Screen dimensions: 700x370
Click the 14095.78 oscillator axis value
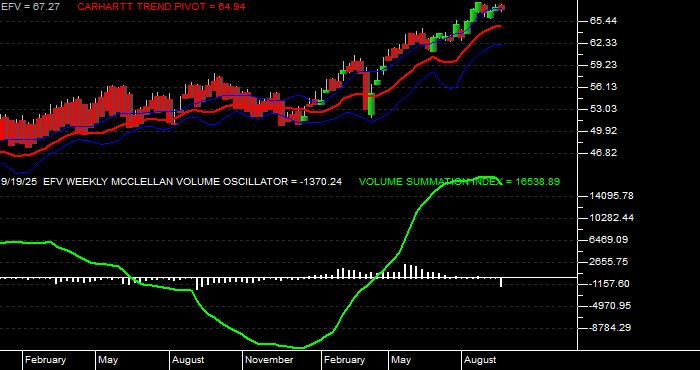611,196
